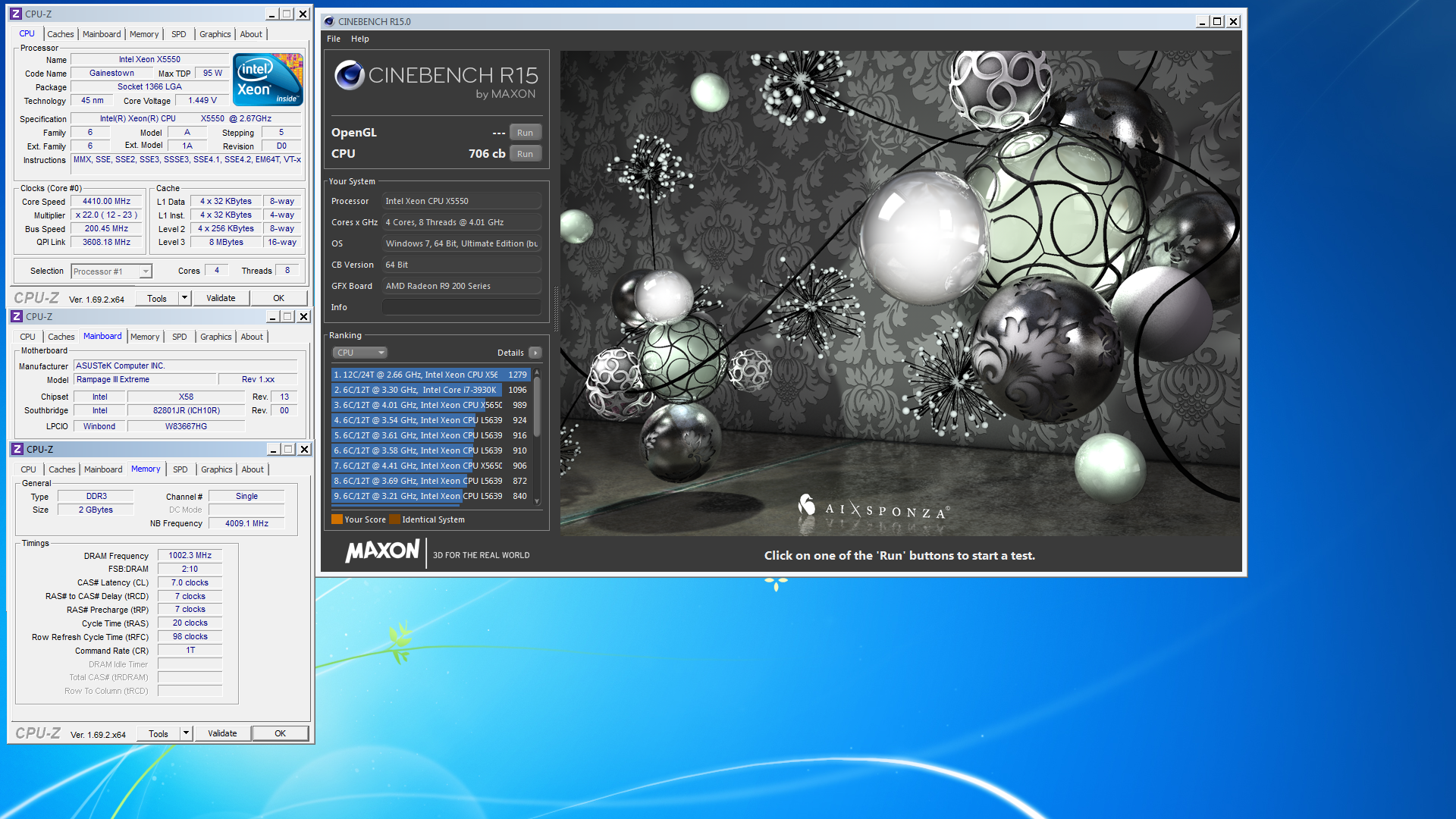Open About tab in Memory CPU-Z window
1456x819 pixels.
tap(253, 469)
